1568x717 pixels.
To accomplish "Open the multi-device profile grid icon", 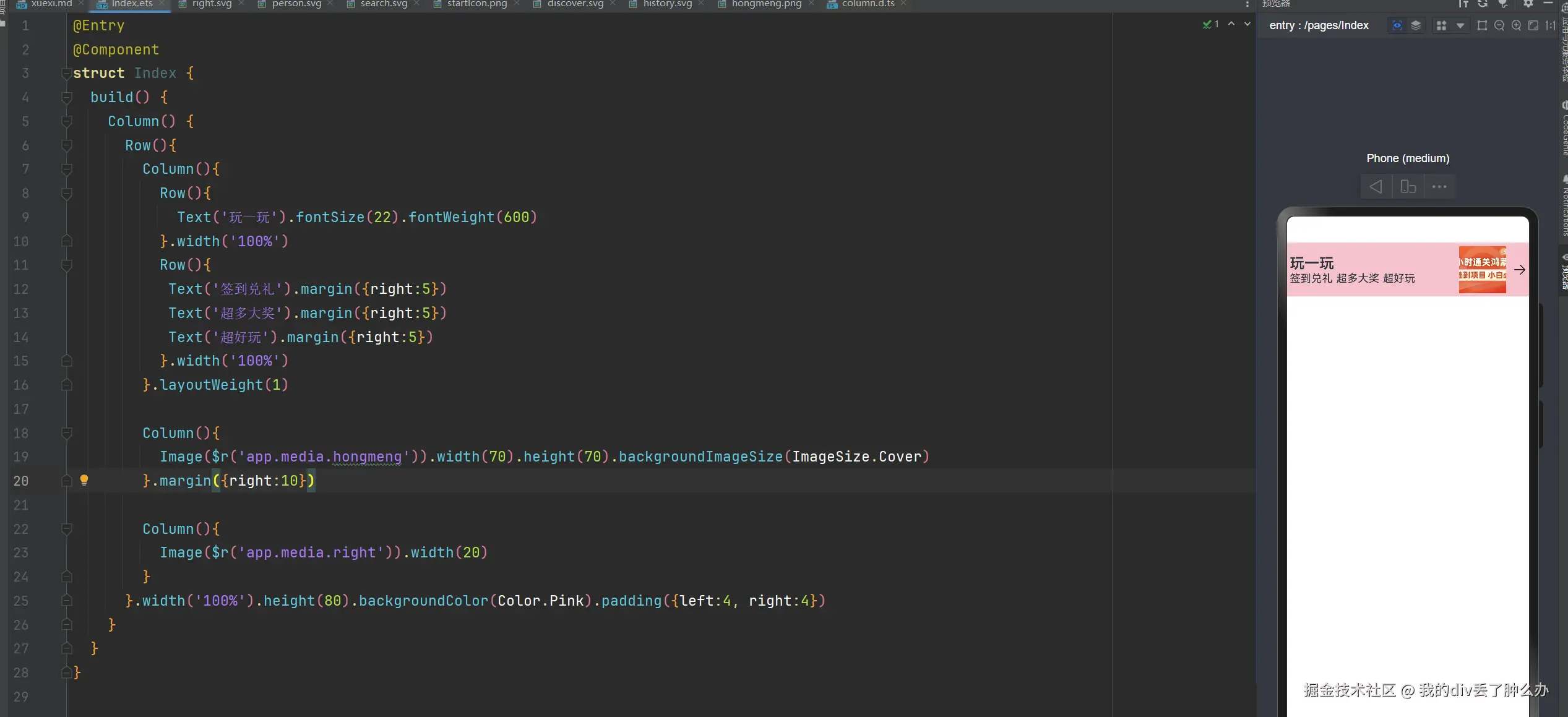I will pos(1441,25).
